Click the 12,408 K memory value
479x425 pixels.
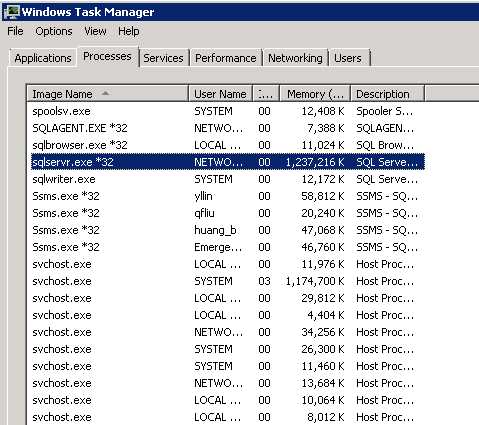tap(323, 111)
